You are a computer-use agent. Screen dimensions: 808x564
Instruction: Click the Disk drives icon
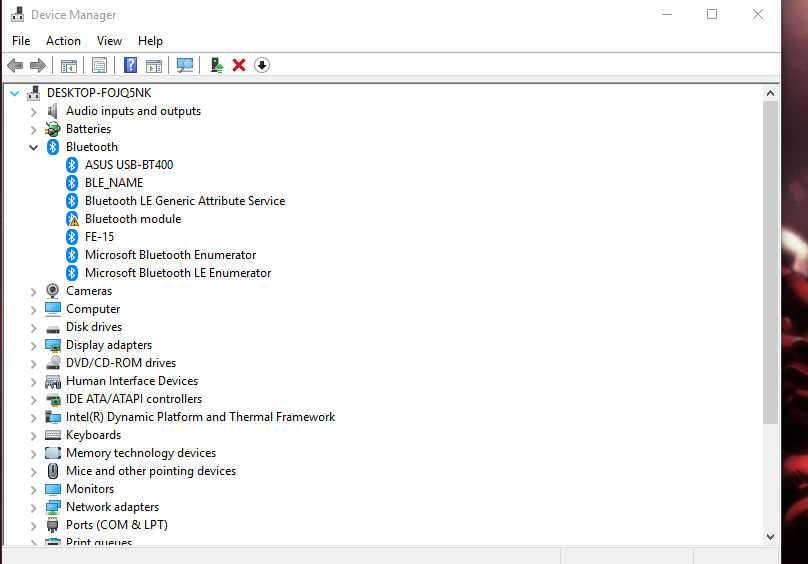coord(53,328)
